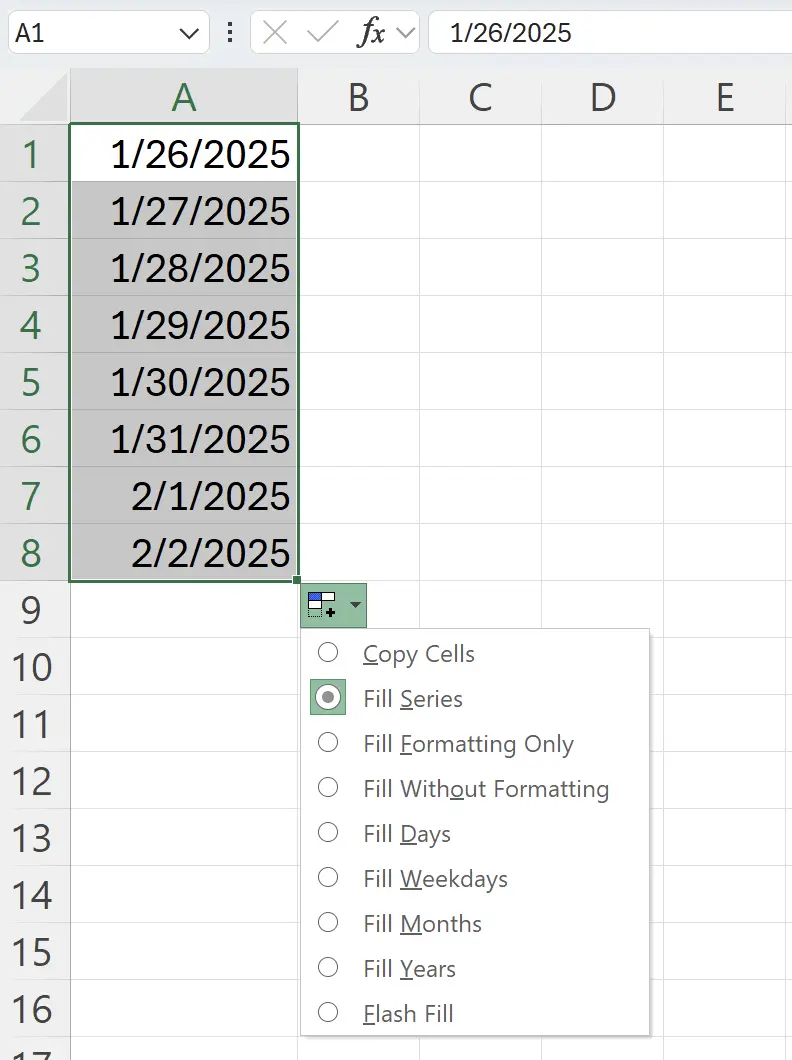Select the Fill Weekdays option
This screenshot has width=792, height=1060.
point(435,878)
